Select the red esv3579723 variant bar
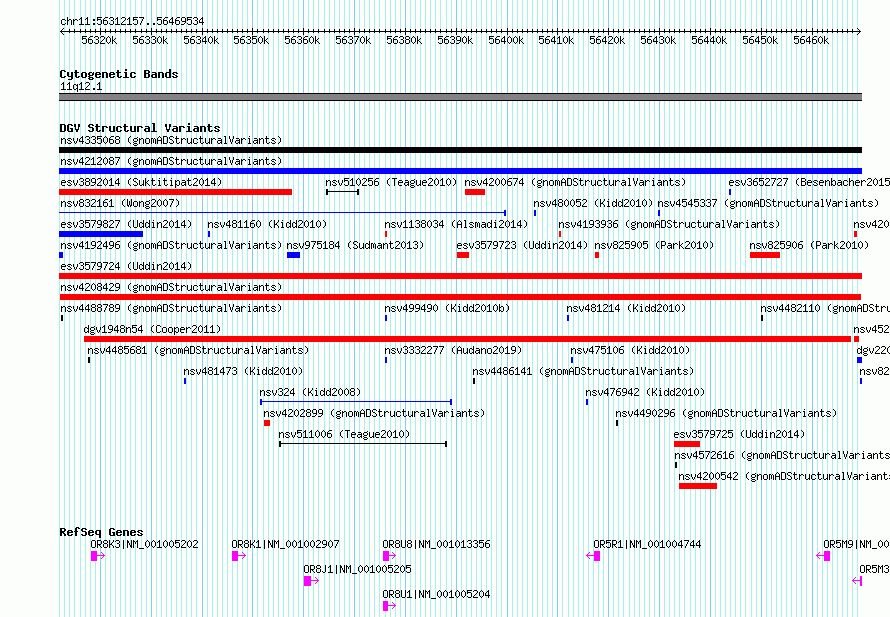890x617 pixels. (x=463, y=255)
